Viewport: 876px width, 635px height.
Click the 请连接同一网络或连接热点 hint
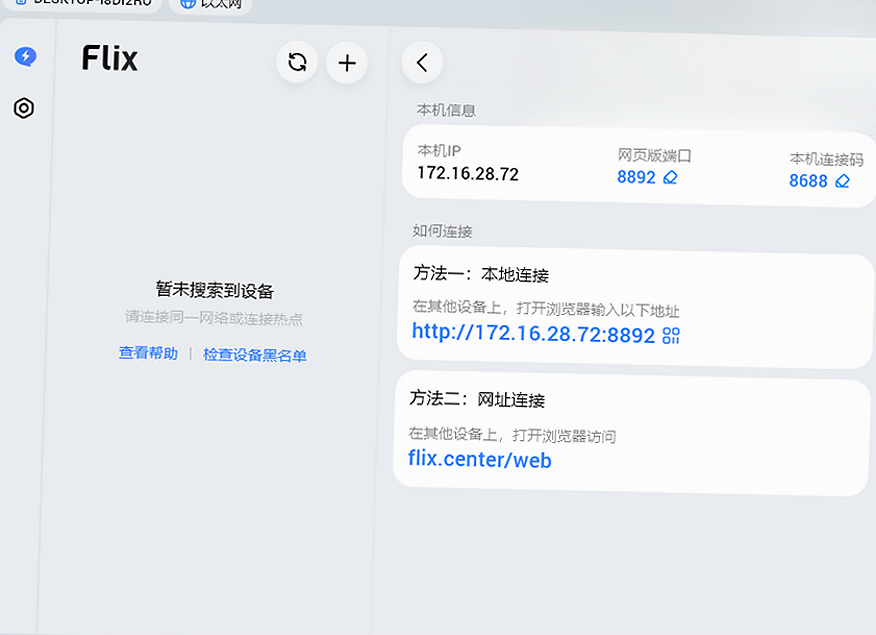pos(214,318)
